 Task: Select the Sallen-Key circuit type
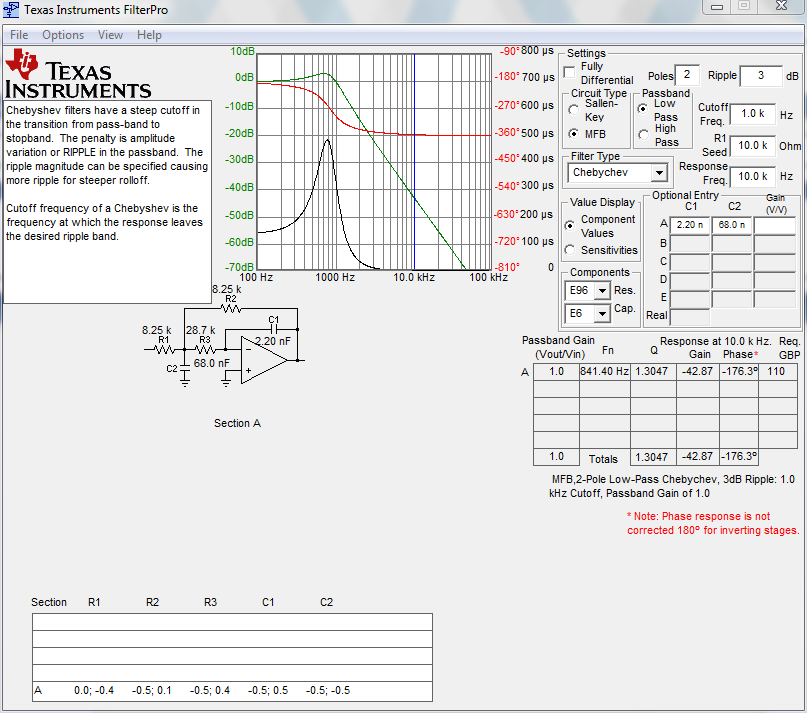tap(573, 110)
